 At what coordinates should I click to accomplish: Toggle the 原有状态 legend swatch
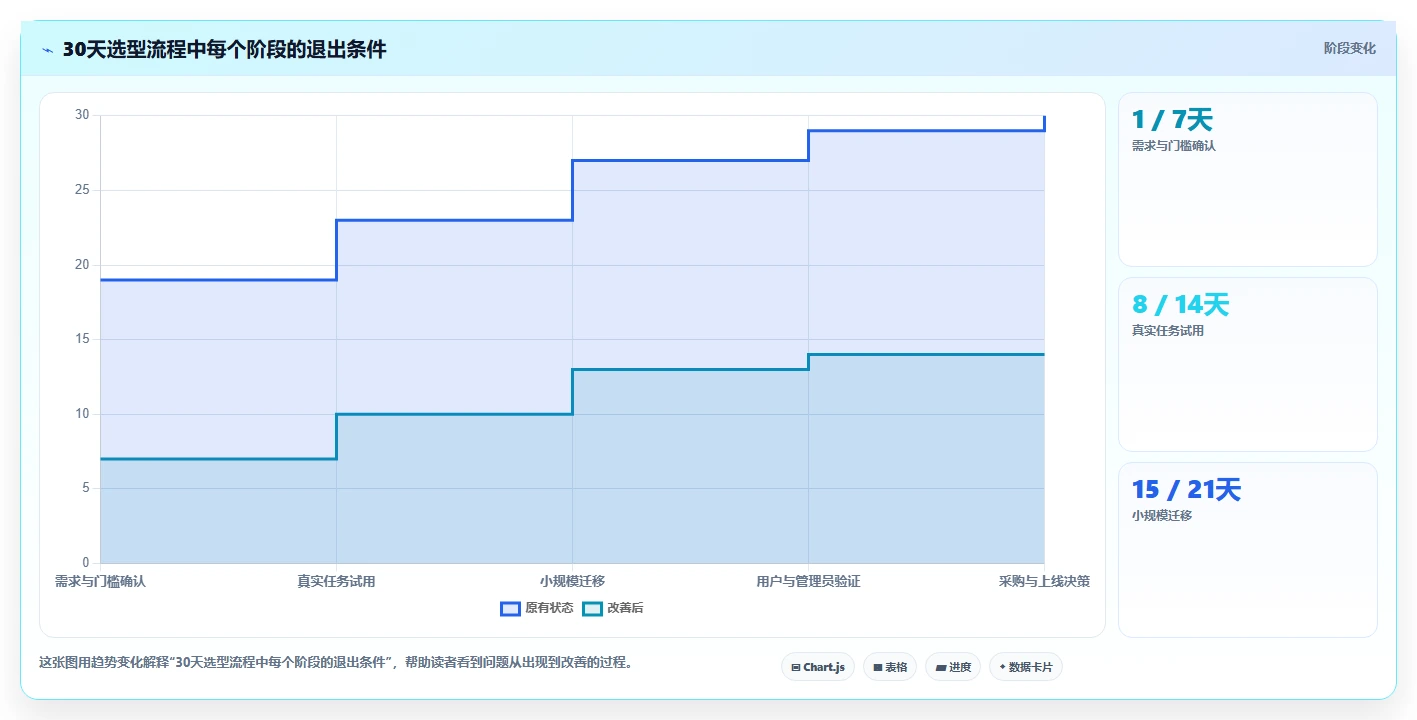510,608
